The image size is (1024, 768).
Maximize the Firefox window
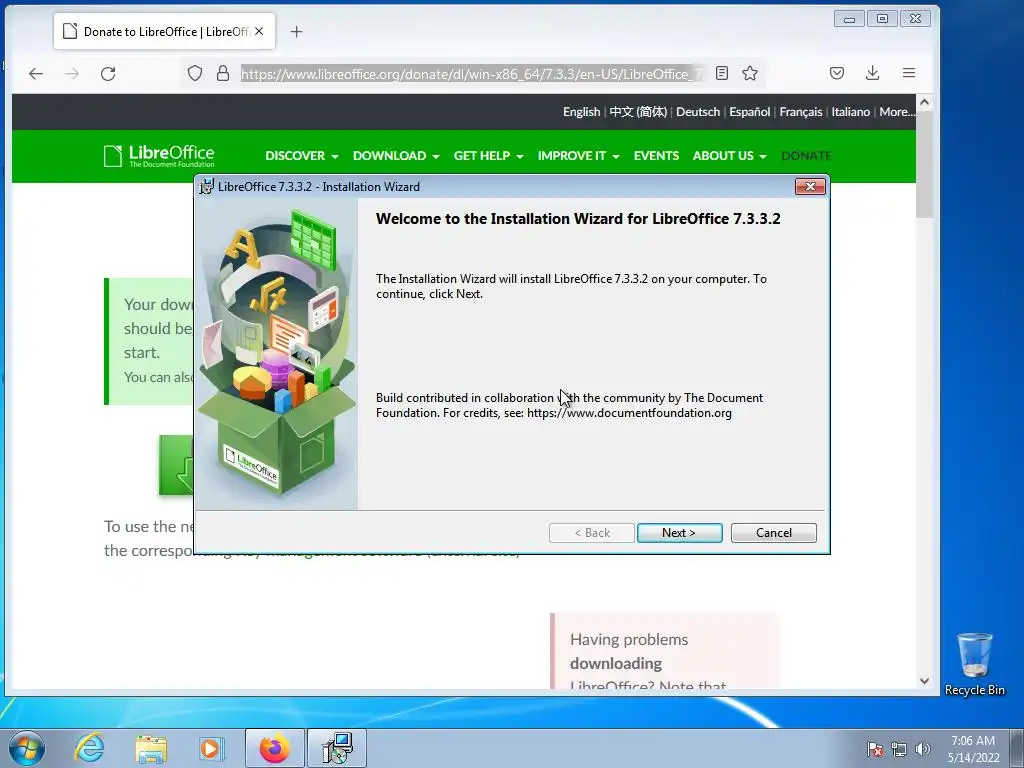tap(882, 19)
